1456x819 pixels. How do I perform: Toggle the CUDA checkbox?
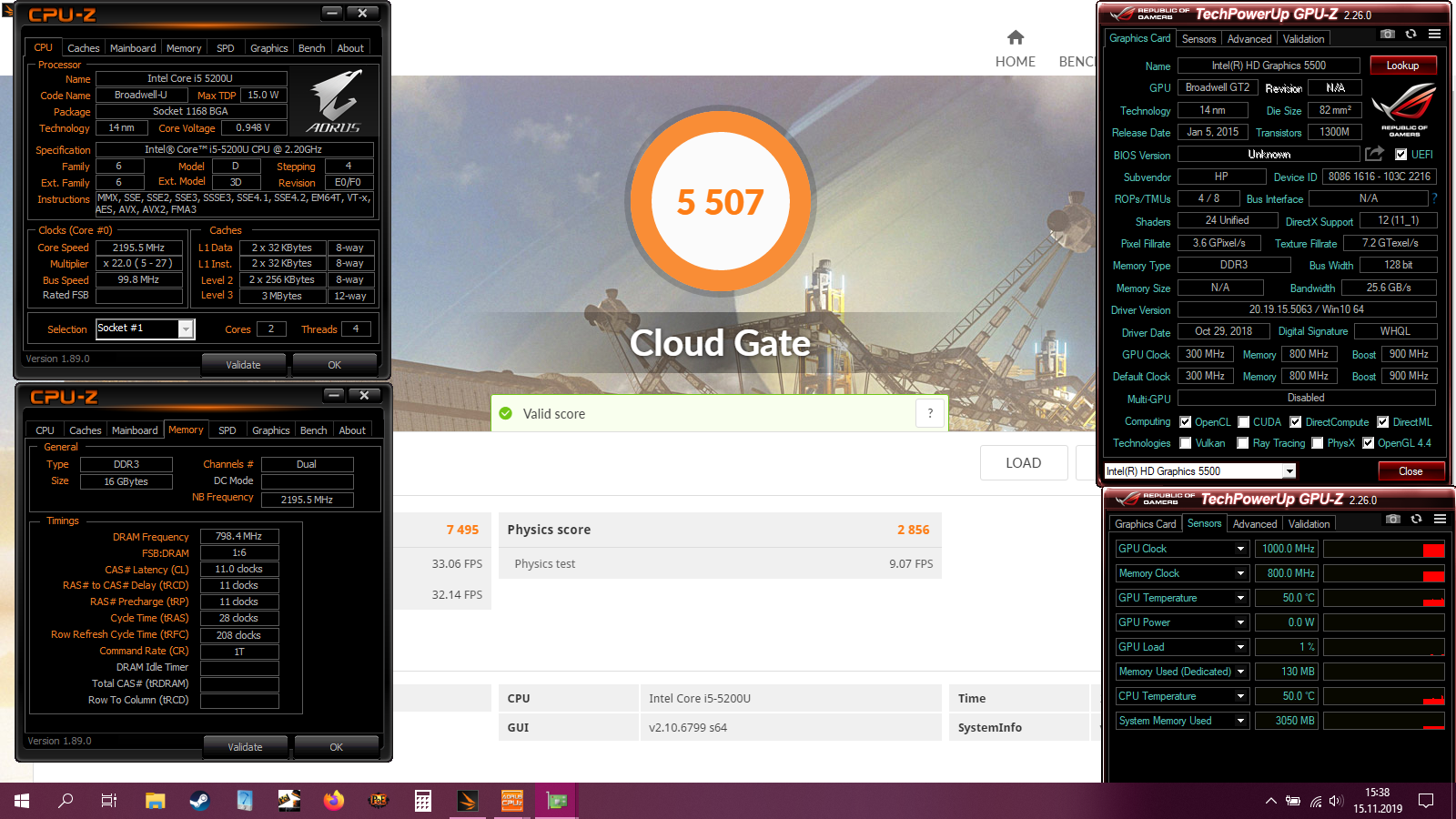click(1244, 422)
